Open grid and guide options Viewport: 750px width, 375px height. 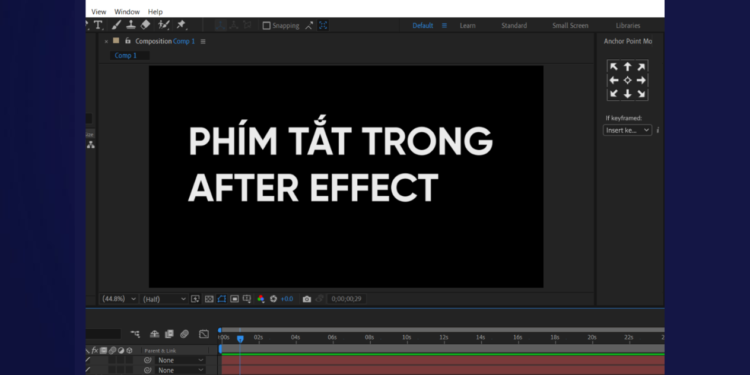click(247, 299)
